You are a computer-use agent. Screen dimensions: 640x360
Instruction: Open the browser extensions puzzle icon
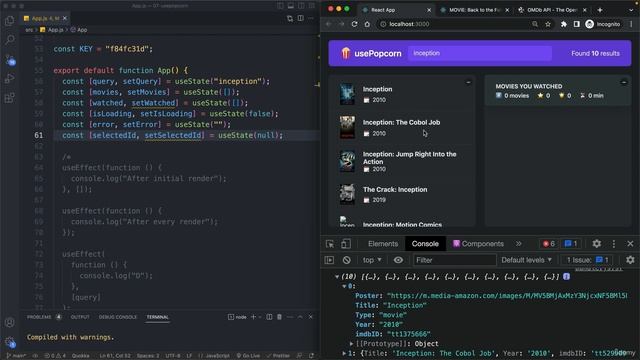(563, 24)
